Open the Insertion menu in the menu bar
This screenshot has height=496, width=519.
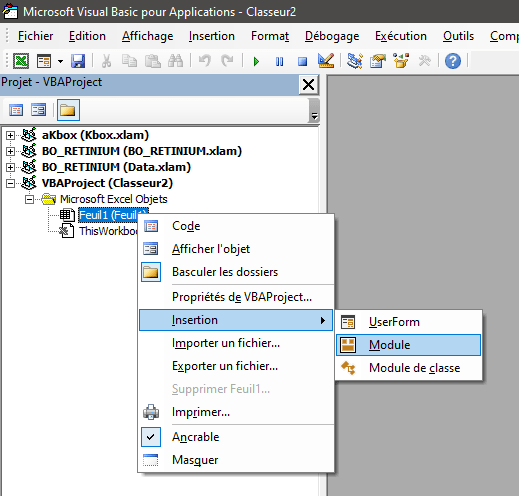[x=212, y=36]
